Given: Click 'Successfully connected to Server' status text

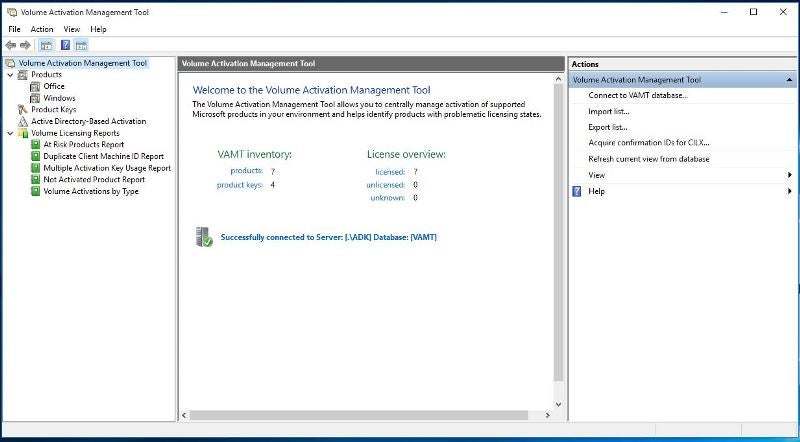Looking at the screenshot, I should [x=329, y=237].
